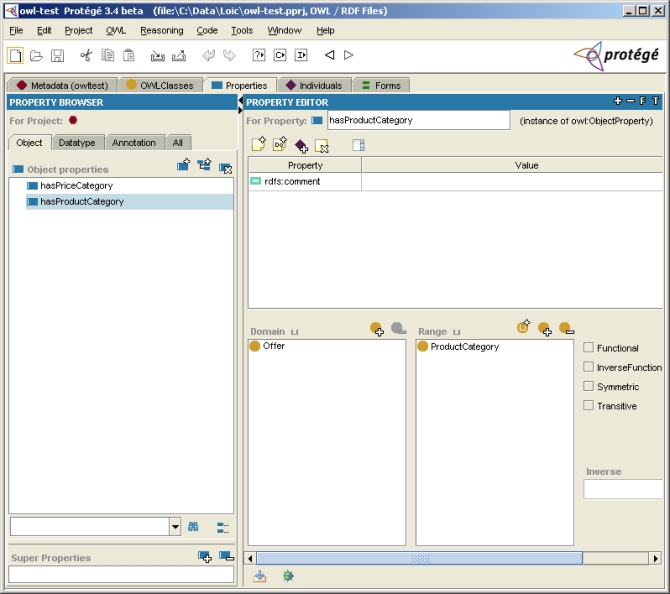
Task: Click the Save Project disk icon
Action: (58, 56)
